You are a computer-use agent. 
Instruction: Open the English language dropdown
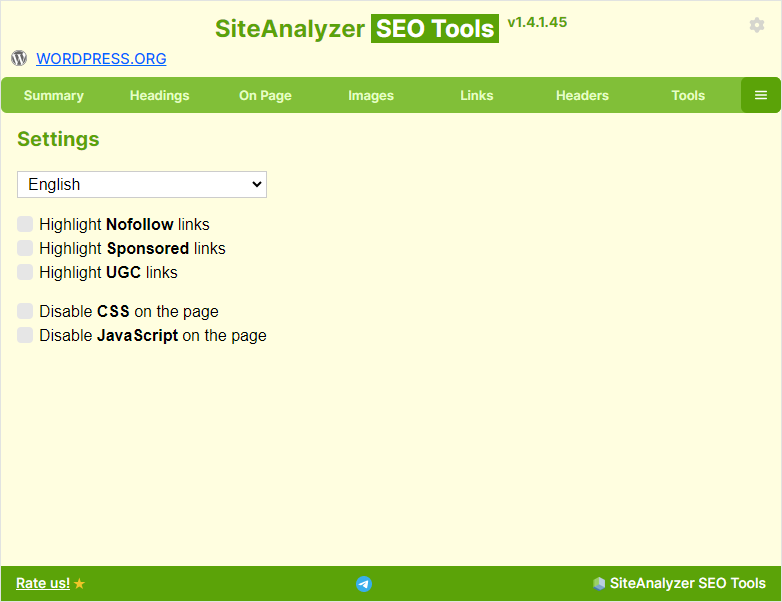pos(142,185)
